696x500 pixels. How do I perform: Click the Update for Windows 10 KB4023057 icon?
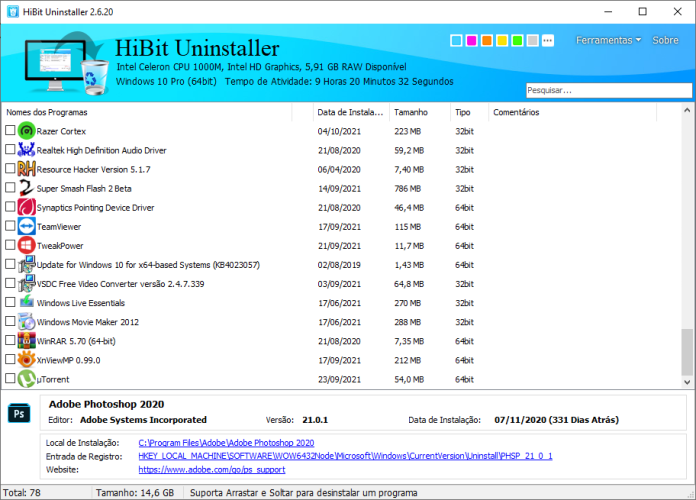click(x=27, y=265)
